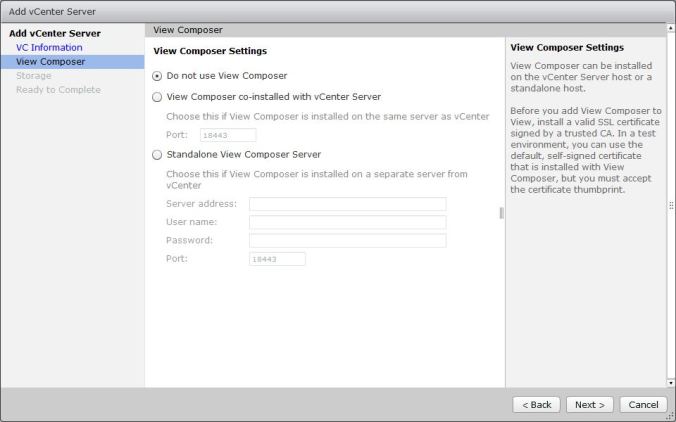
Task: Click the dialog resize grip corner
Action: 670,416
